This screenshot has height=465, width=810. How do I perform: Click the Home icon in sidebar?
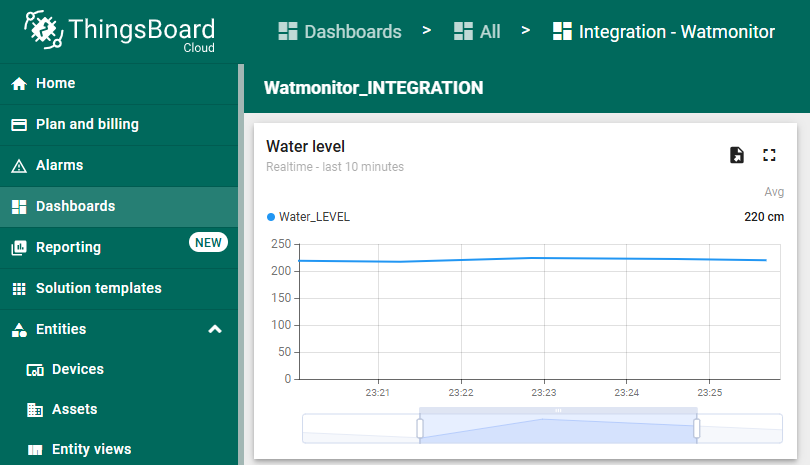[x=19, y=84]
